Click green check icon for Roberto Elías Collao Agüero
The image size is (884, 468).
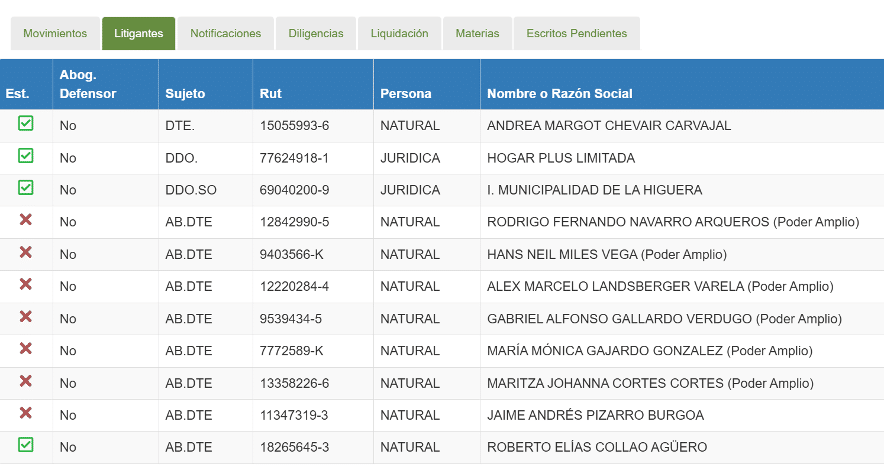pos(26,445)
